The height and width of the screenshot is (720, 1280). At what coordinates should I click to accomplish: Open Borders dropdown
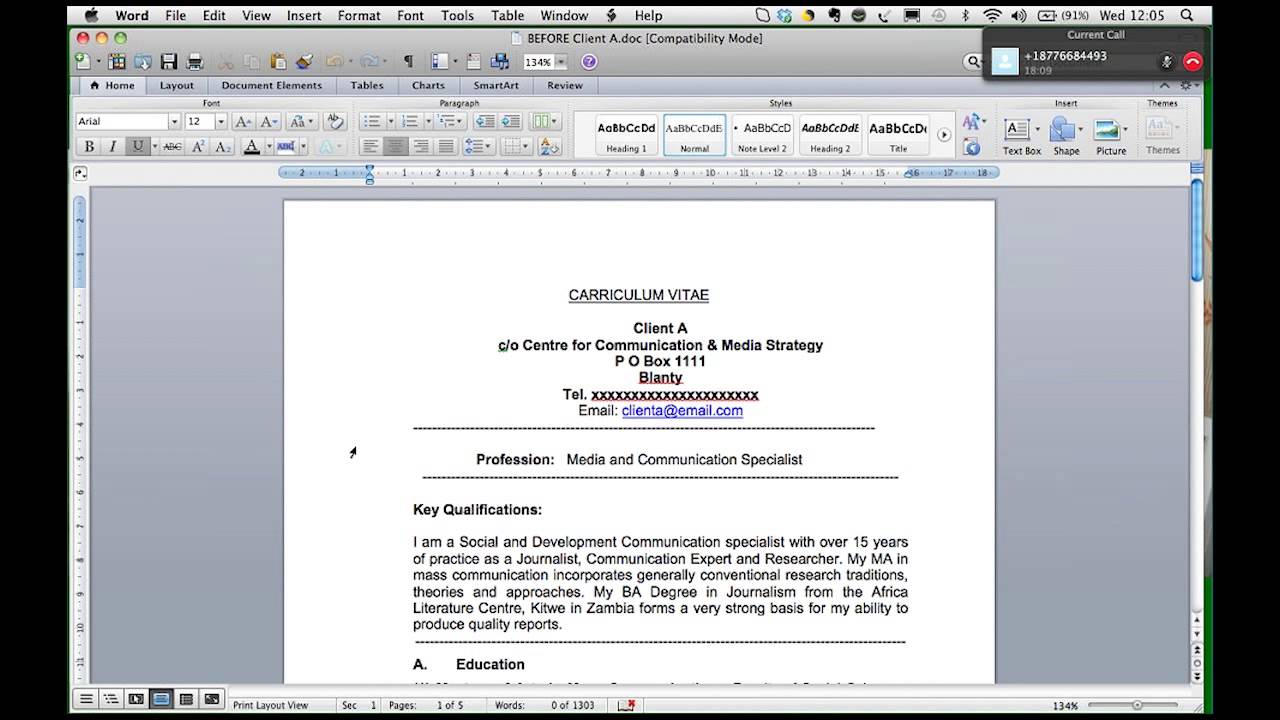pyautogui.click(x=515, y=147)
